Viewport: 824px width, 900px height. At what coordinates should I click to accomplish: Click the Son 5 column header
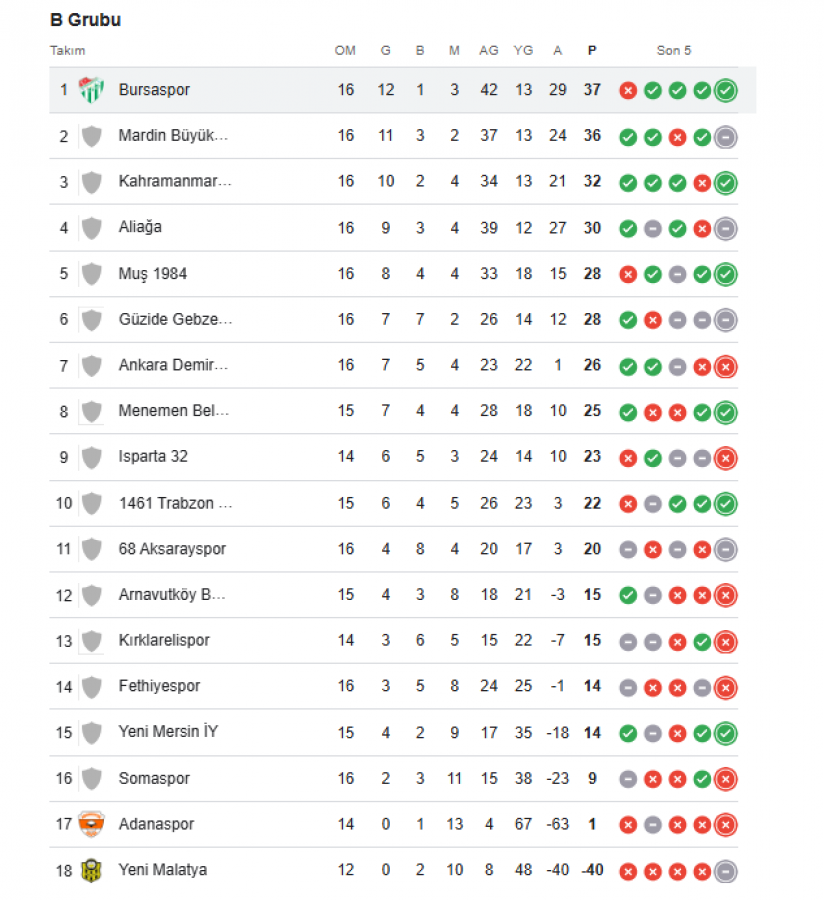[674, 51]
